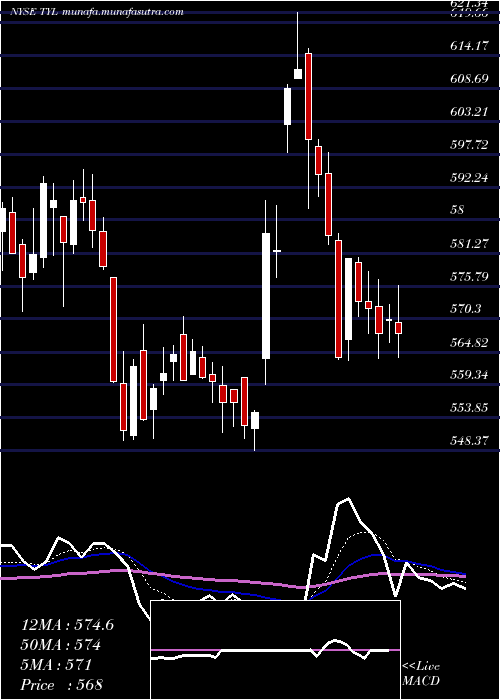Click the <<Live MACD label
Screen dimensions: 500x700
click(421, 673)
